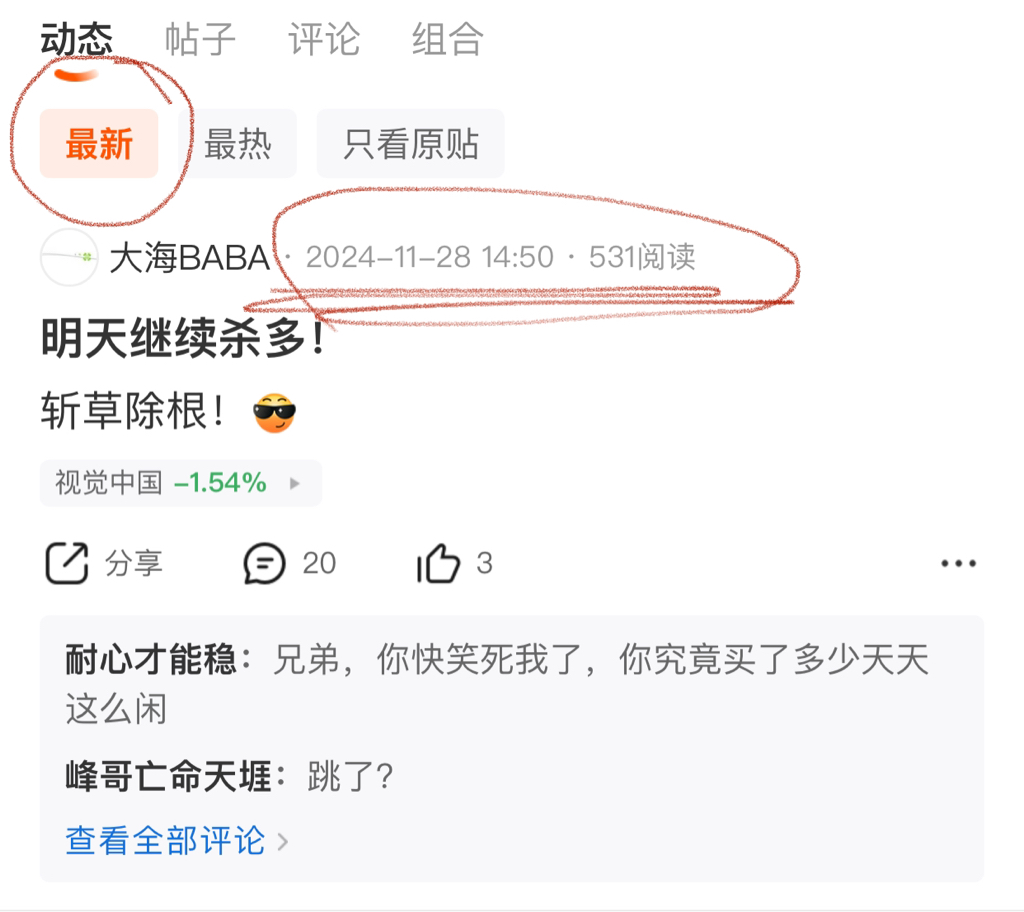Switch to the 组合 tab

pyautogui.click(x=447, y=39)
